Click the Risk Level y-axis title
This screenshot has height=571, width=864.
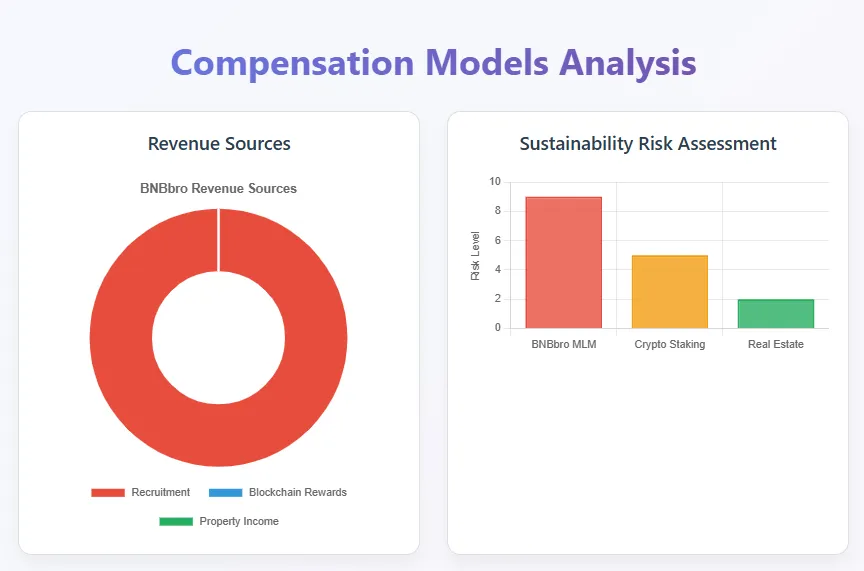click(476, 256)
